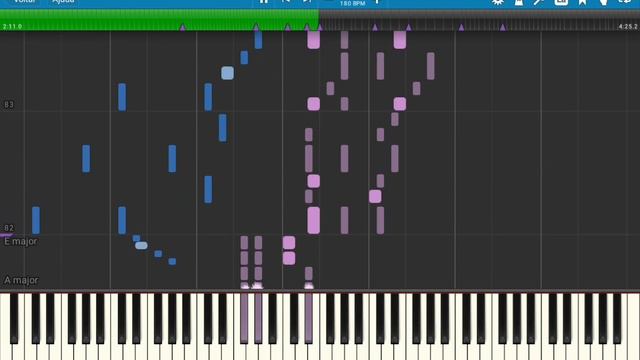Screen dimensions: 640x360
Task: Toggle the metronome icon
Action: 519,2
